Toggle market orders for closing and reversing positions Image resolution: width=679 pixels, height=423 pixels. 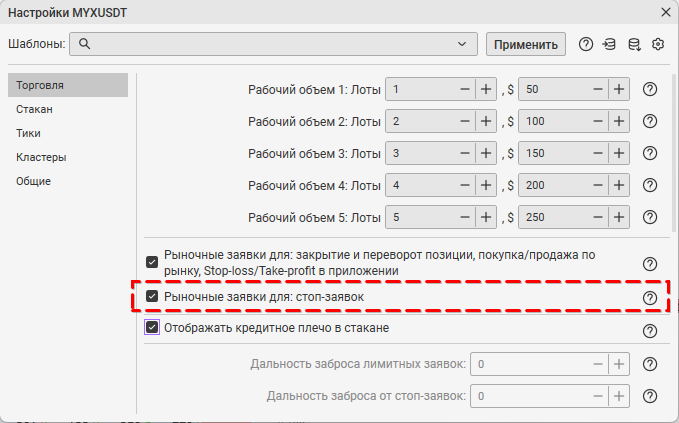(x=152, y=262)
